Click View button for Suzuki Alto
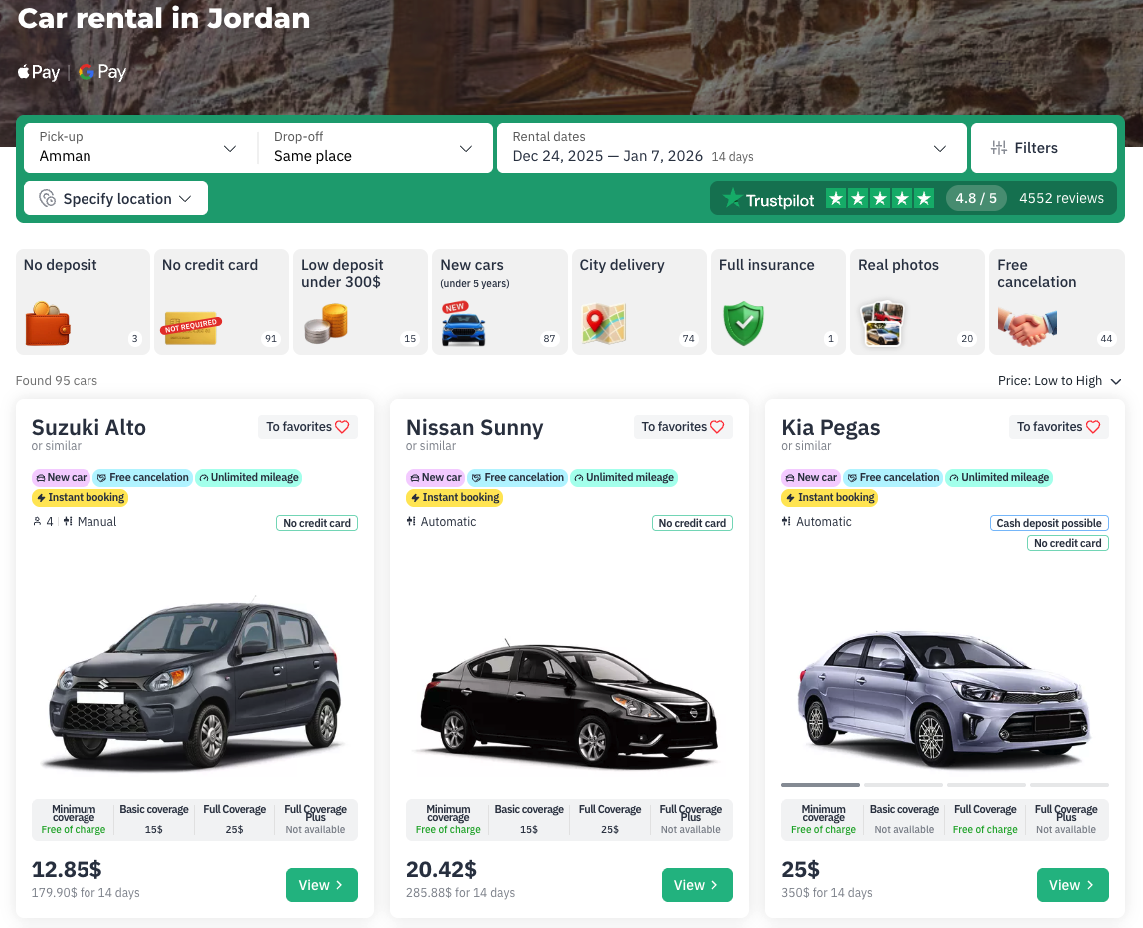Screen dimensions: 1143x928 coord(321,885)
